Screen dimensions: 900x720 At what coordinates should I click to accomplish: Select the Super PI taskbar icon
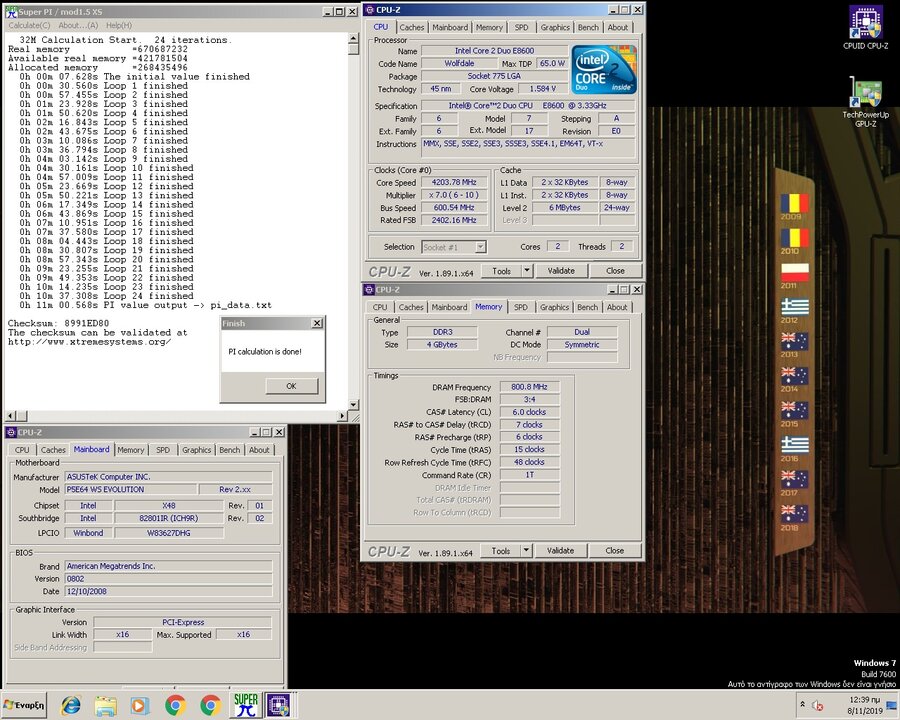(x=246, y=705)
